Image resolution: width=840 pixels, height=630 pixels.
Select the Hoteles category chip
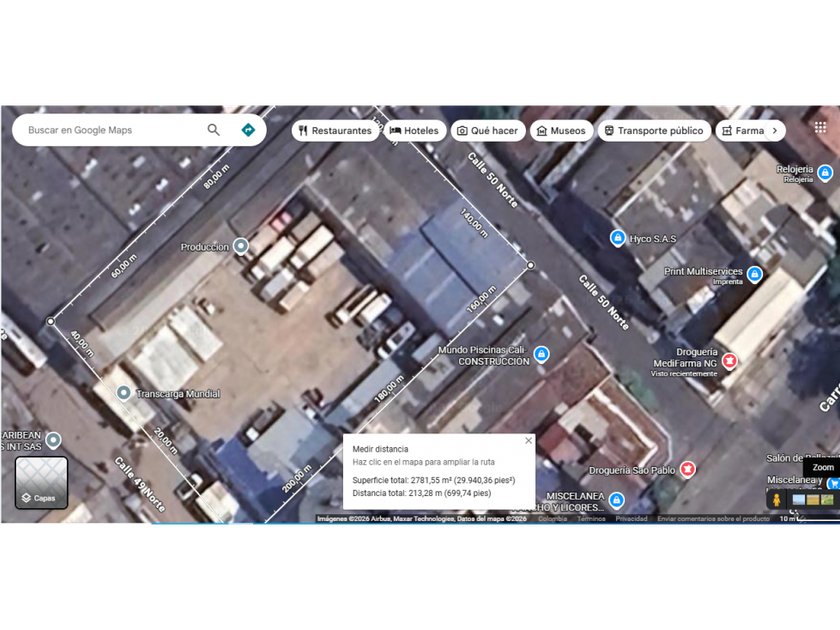click(x=414, y=131)
